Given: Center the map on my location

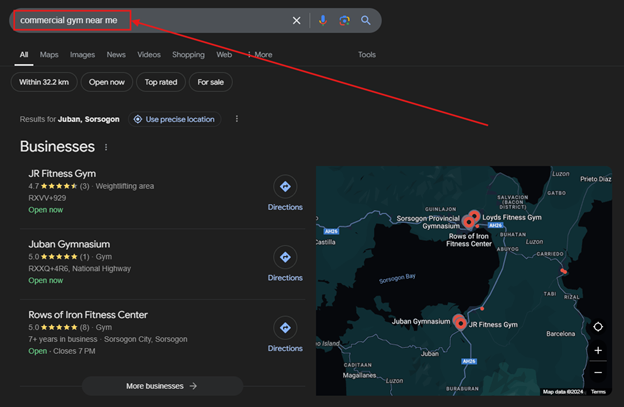Looking at the screenshot, I should tap(598, 327).
